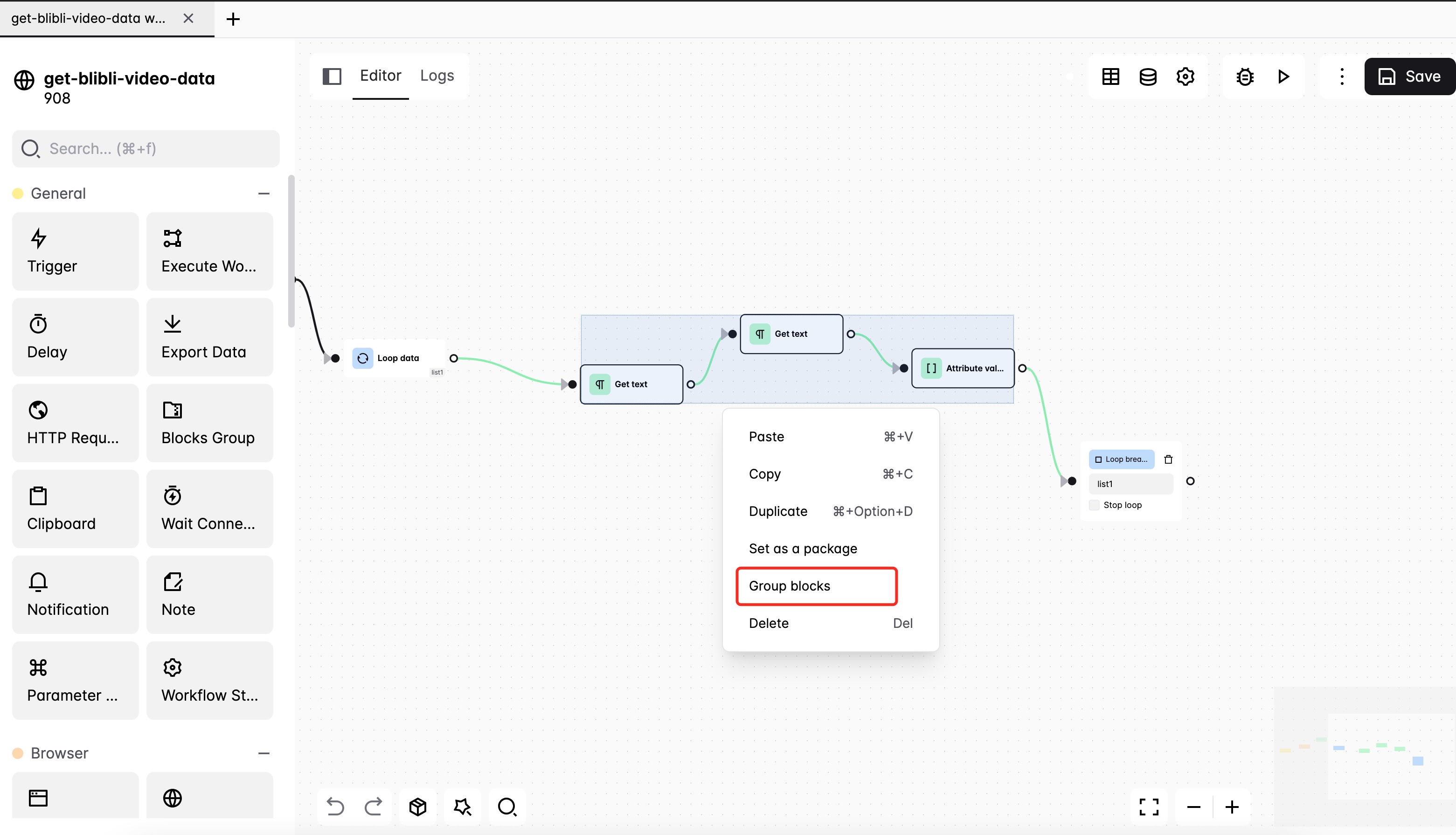Select the HTTP Request block

pos(75,423)
